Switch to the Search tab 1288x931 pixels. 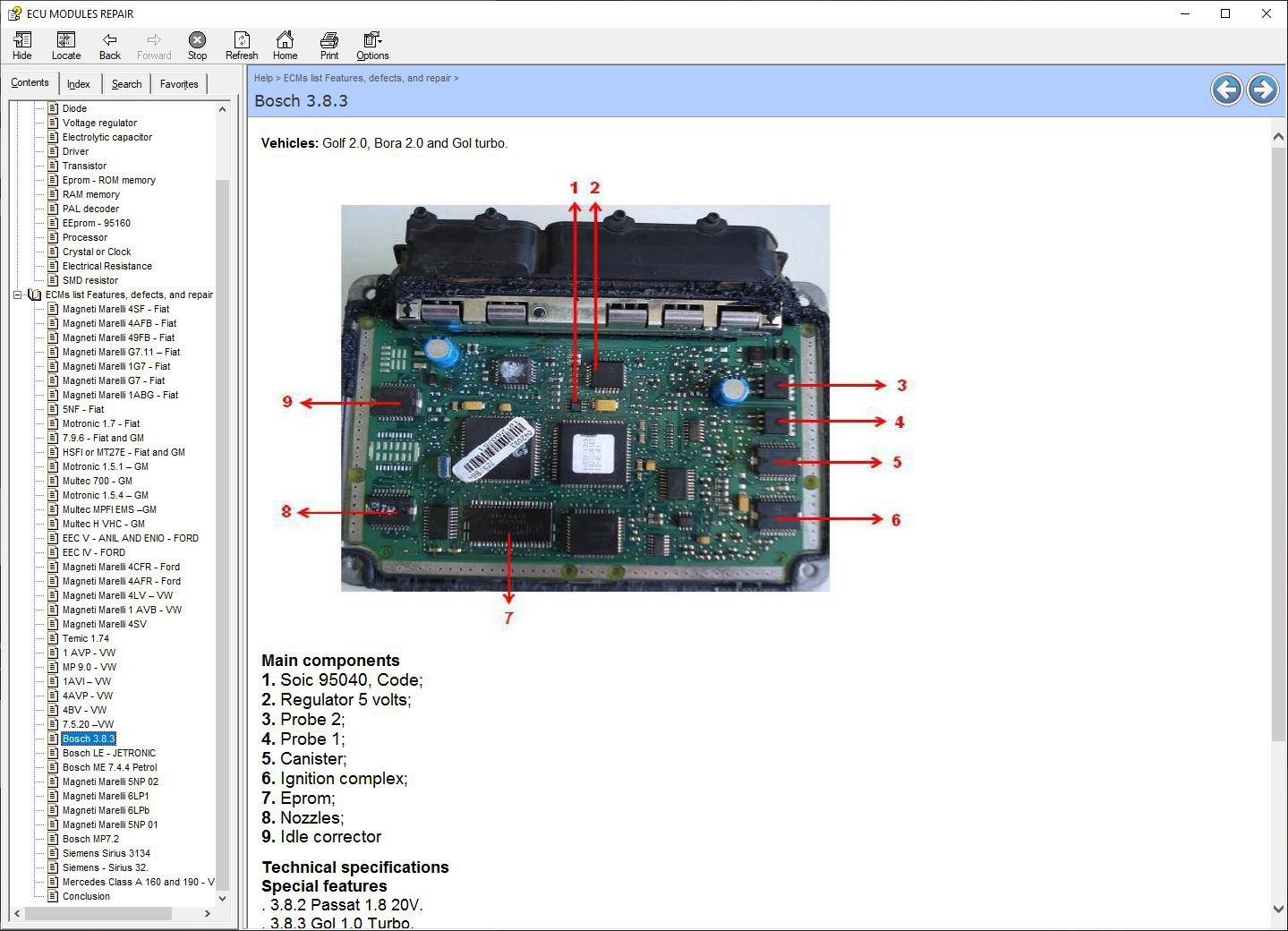pos(126,84)
